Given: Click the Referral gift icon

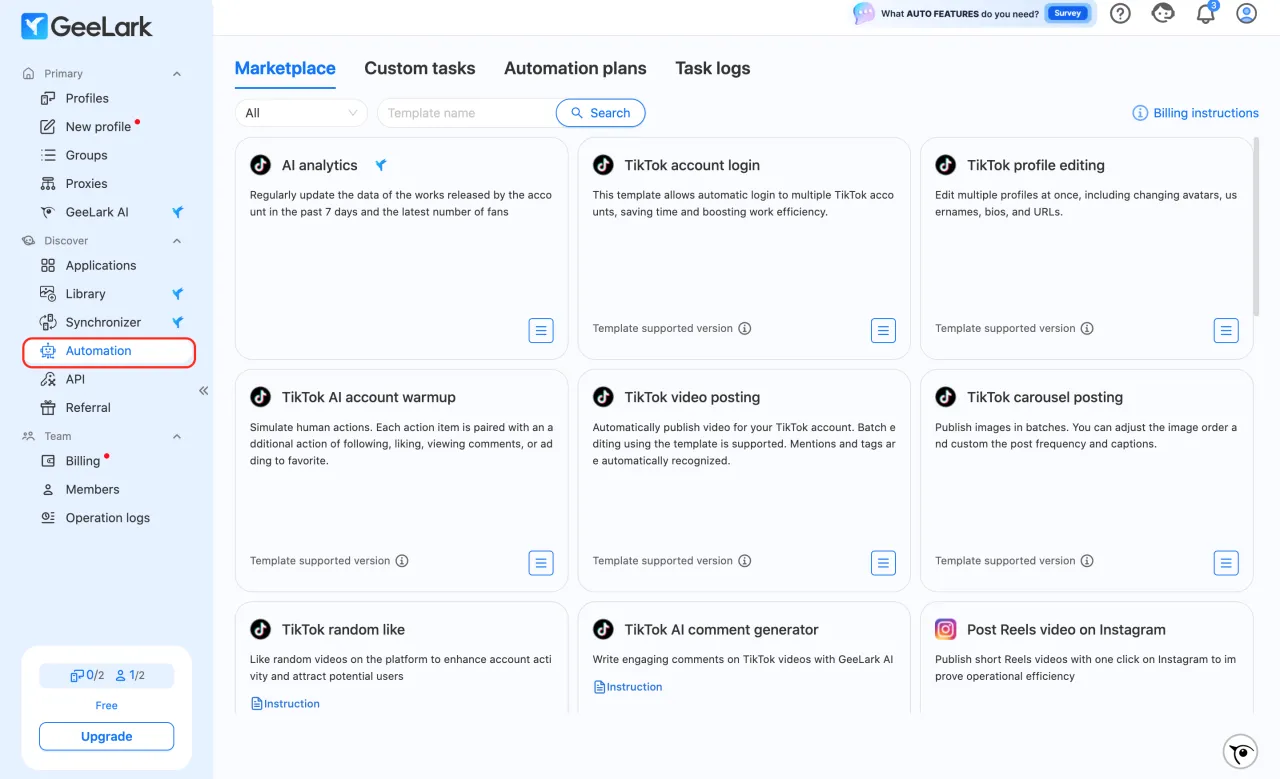Looking at the screenshot, I should 47,408.
